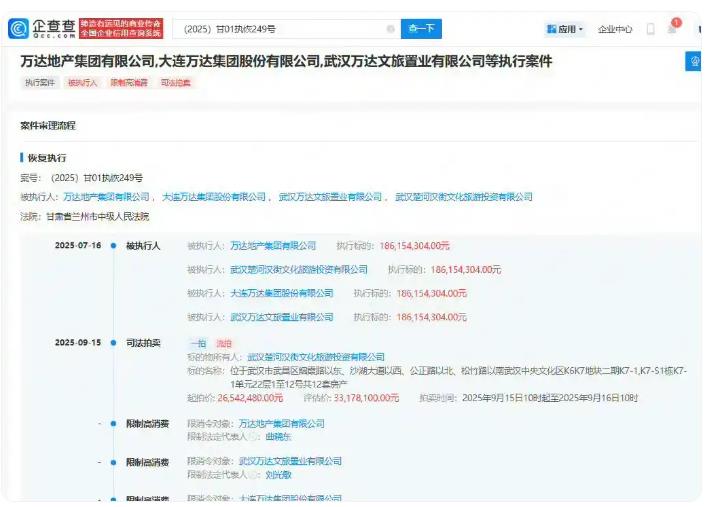Open the 应用 dropdown menu

click(x=566, y=30)
